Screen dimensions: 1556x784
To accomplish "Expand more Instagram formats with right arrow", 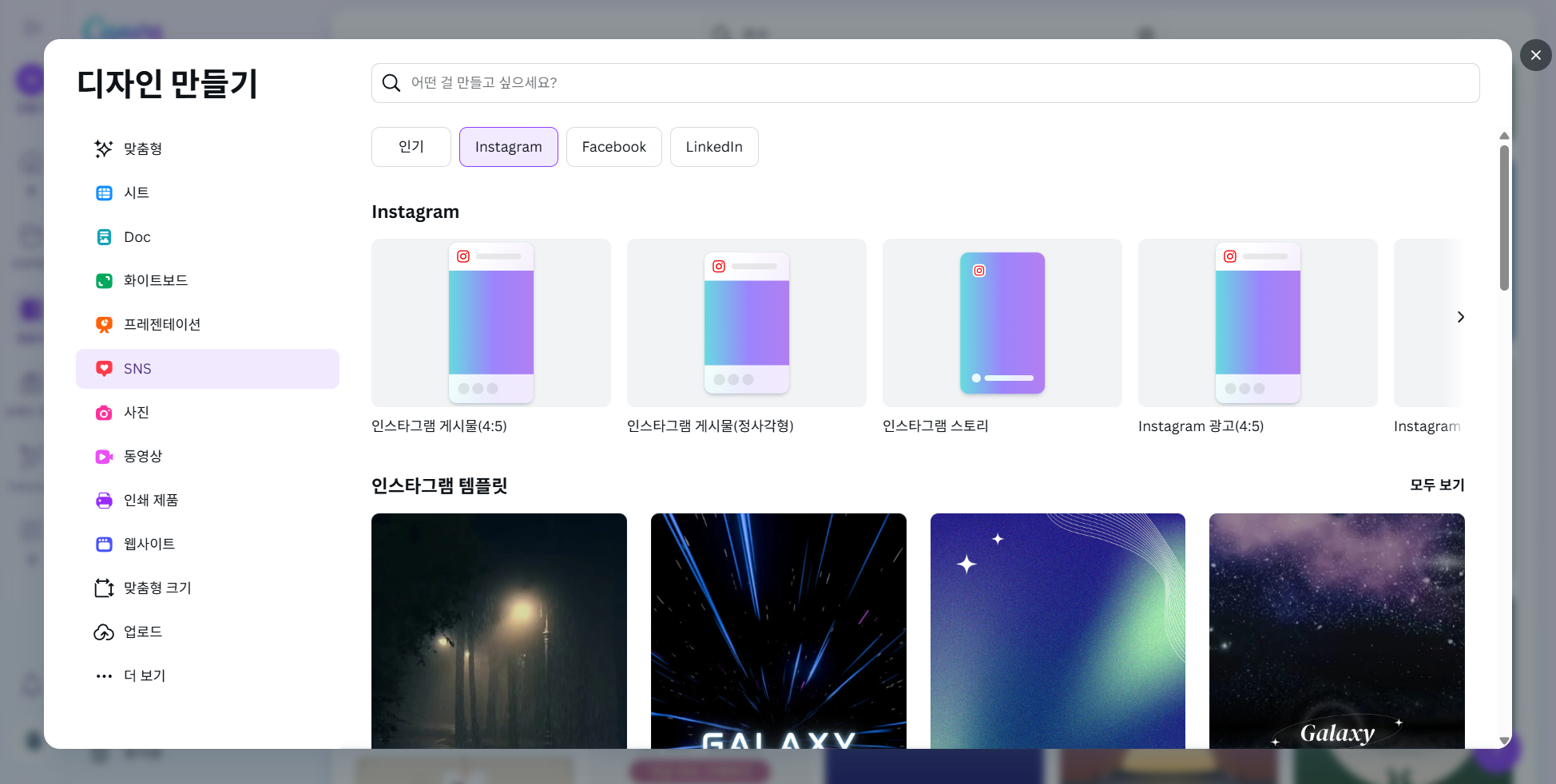I will [1460, 317].
